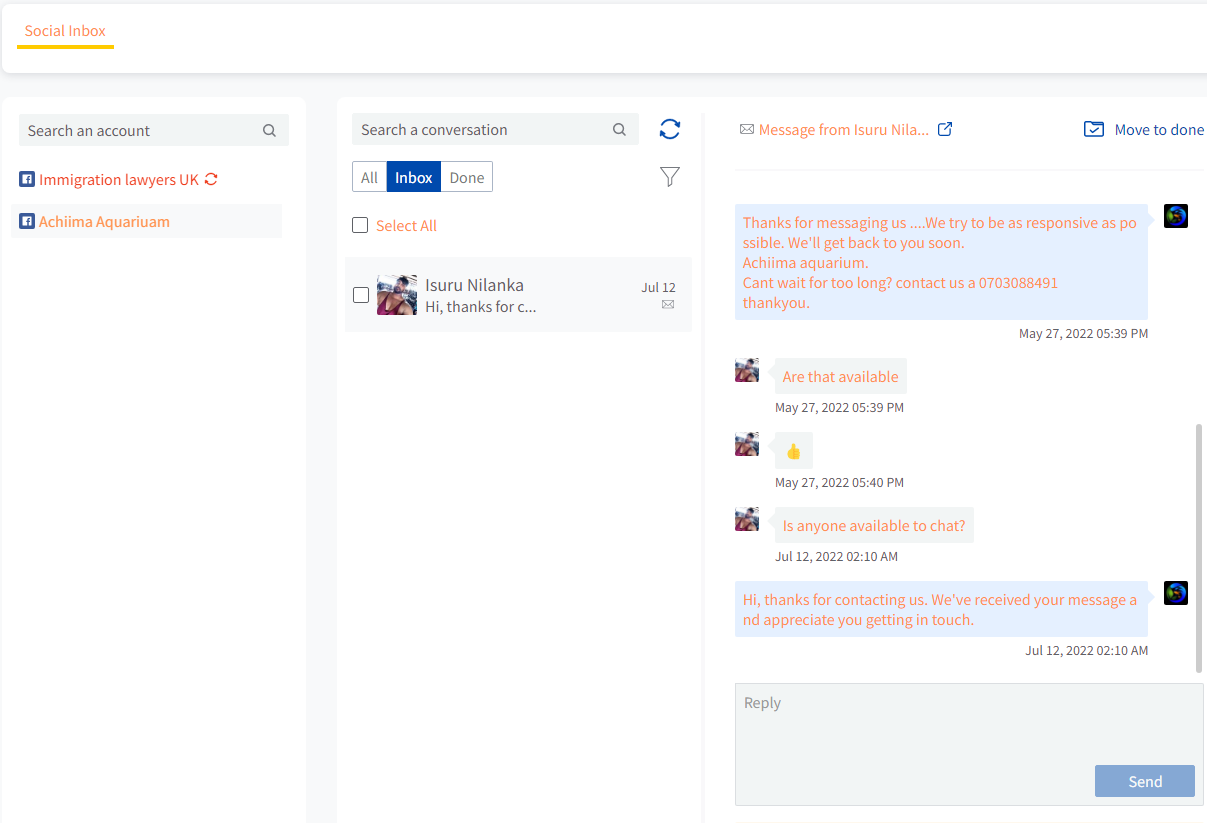Click the refresh conversations icon
Screen dimensions: 1207x823
tap(670, 129)
